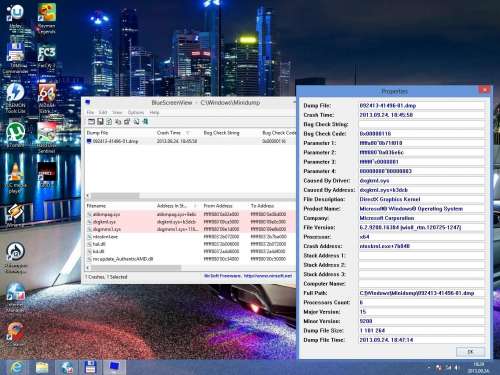
Task: Click the Full Path field in Properties
Action: 421,293
